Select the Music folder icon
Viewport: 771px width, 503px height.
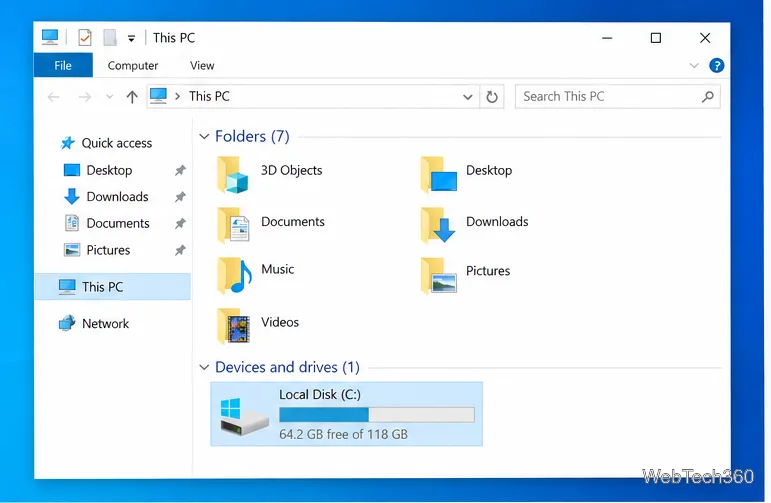(x=235, y=275)
